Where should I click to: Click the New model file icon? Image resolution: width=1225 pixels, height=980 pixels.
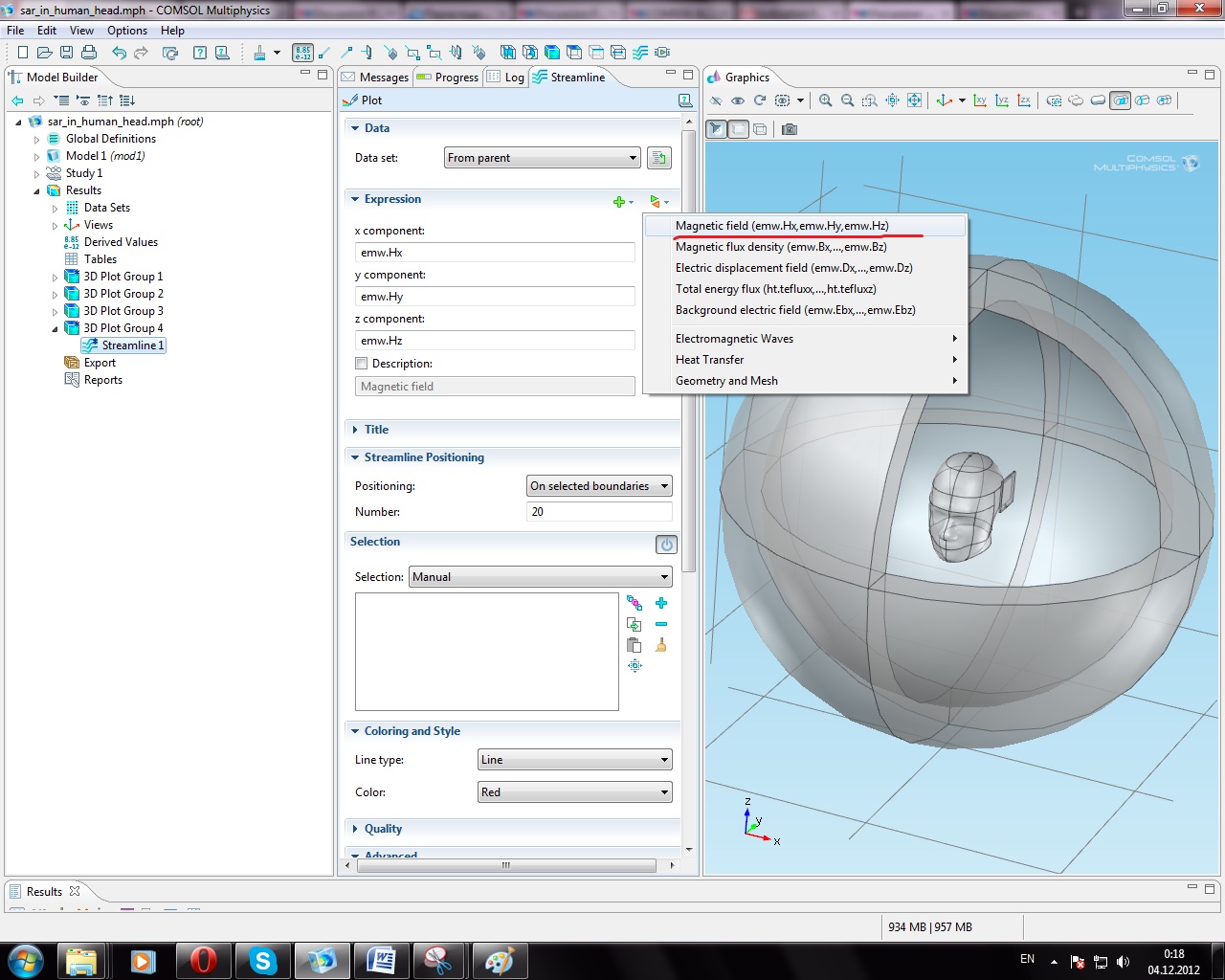(23, 53)
